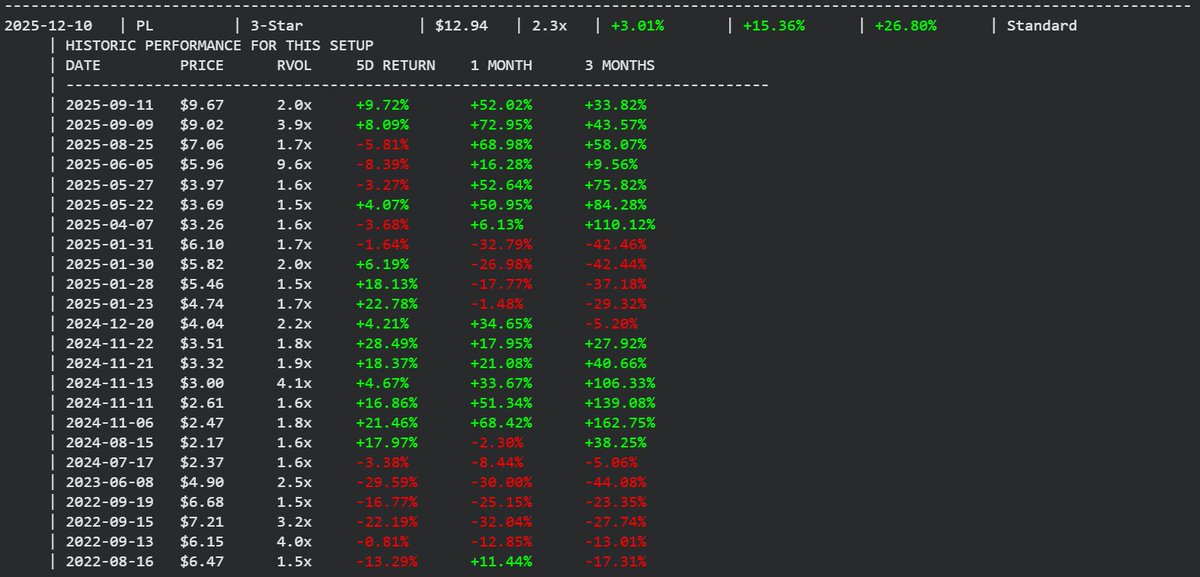Click the $3.32 price cell
The image size is (1200, 577).
coord(202,363)
